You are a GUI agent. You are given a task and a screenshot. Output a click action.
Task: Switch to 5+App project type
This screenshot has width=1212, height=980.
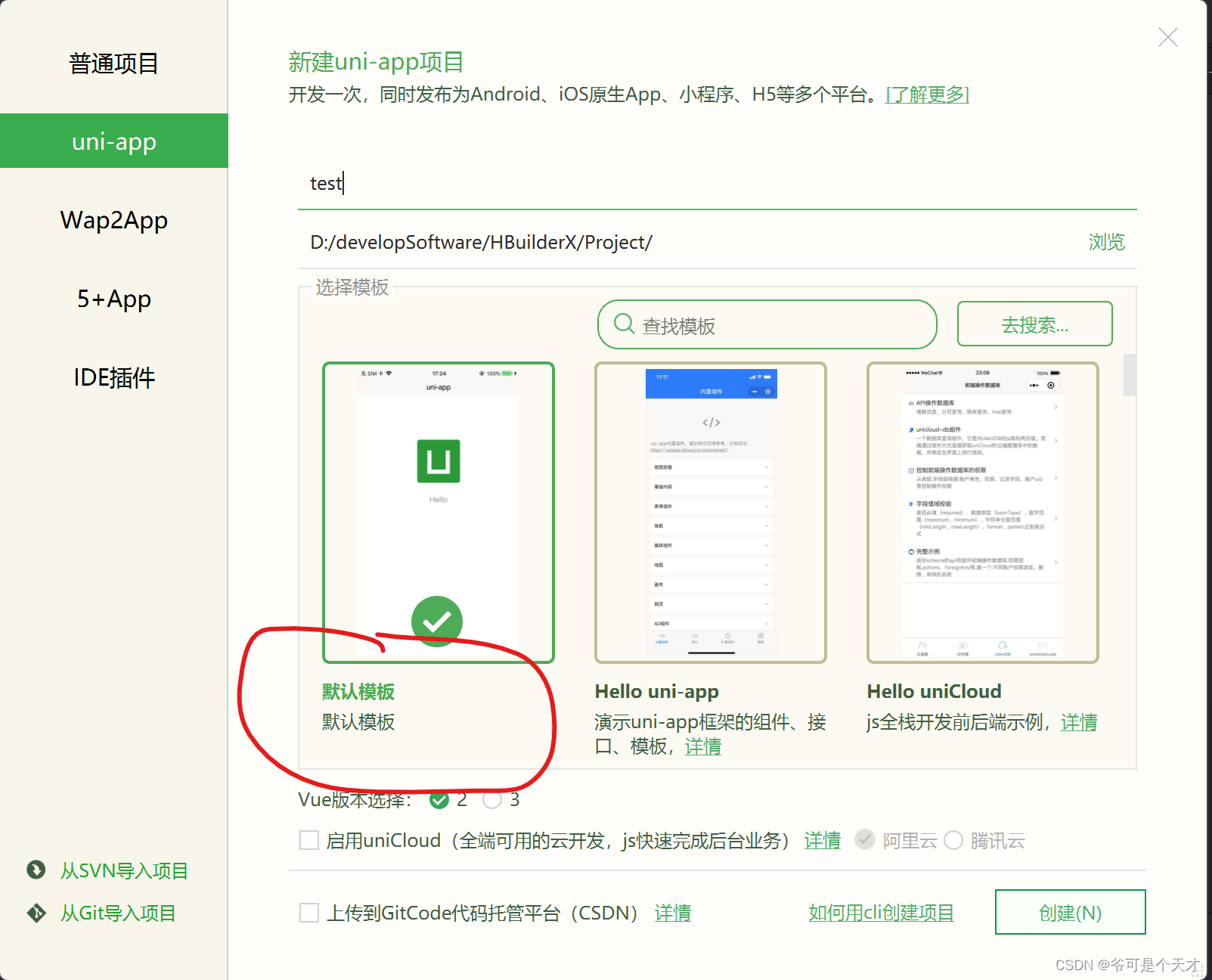(113, 299)
